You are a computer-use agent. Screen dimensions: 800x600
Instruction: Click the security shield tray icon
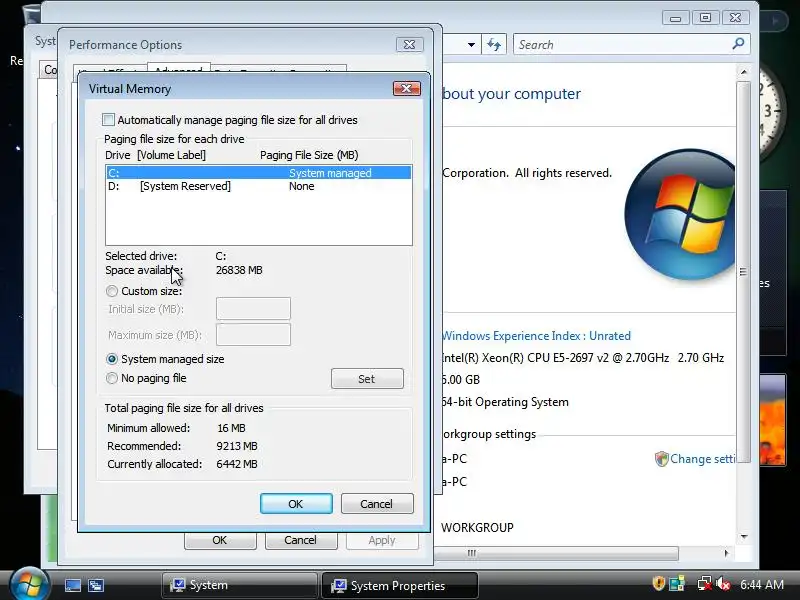[x=659, y=584]
